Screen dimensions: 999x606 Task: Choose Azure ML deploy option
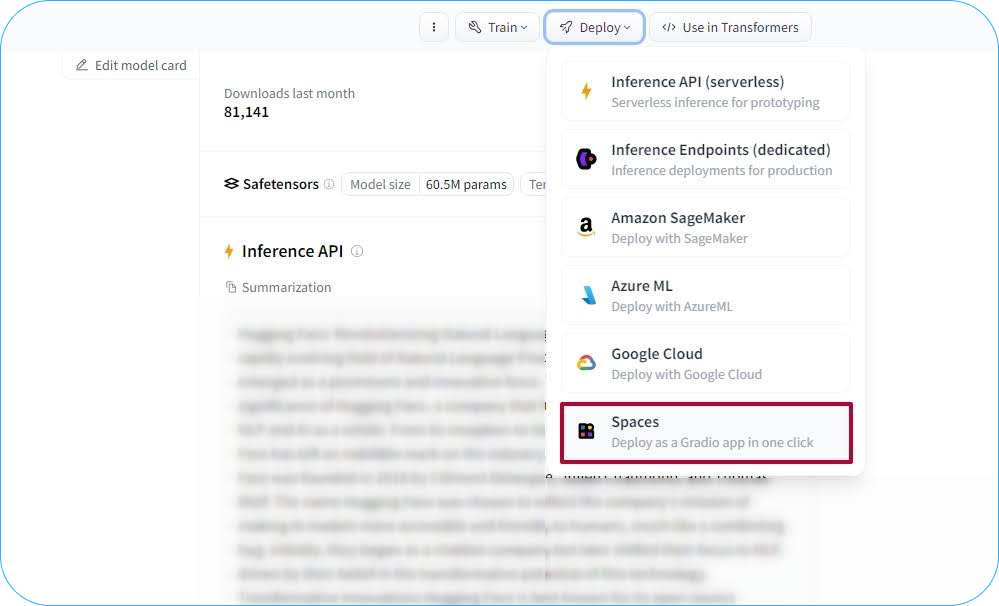coord(706,296)
